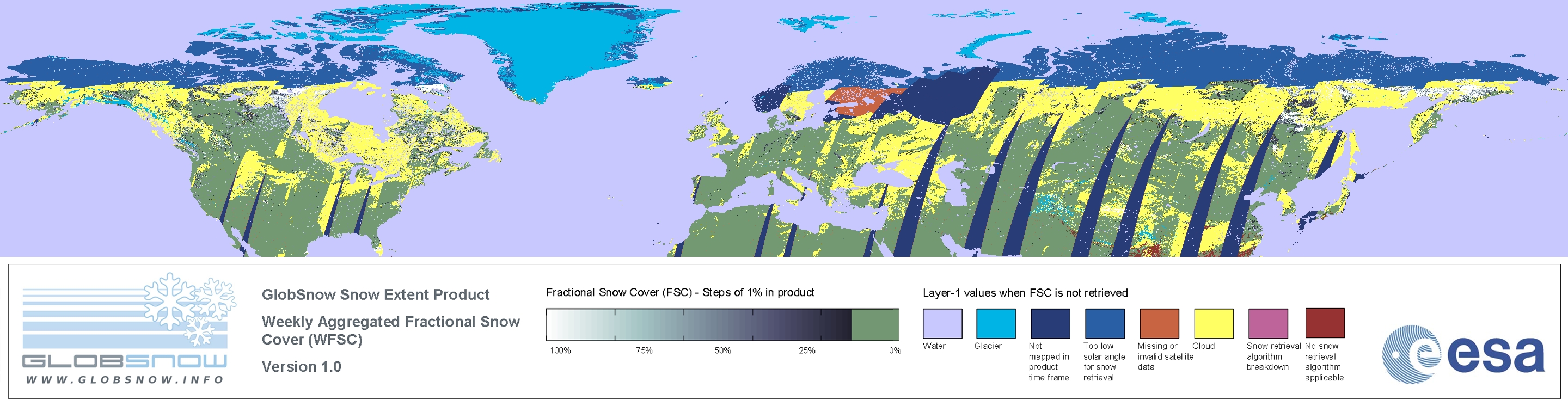This screenshot has width=1568, height=406.
Task: Click the 'Cloud' legend label
Action: tap(1203, 346)
